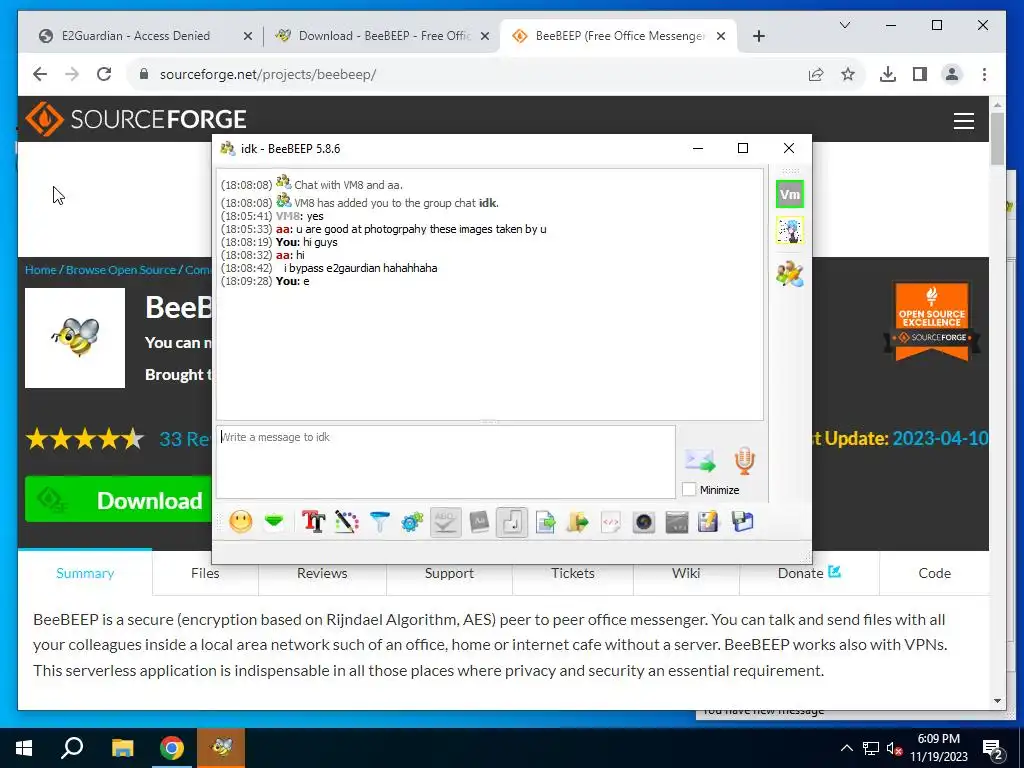Open Chrome downloads tray icon
Image resolution: width=1024 pixels, height=768 pixels.
click(x=888, y=74)
